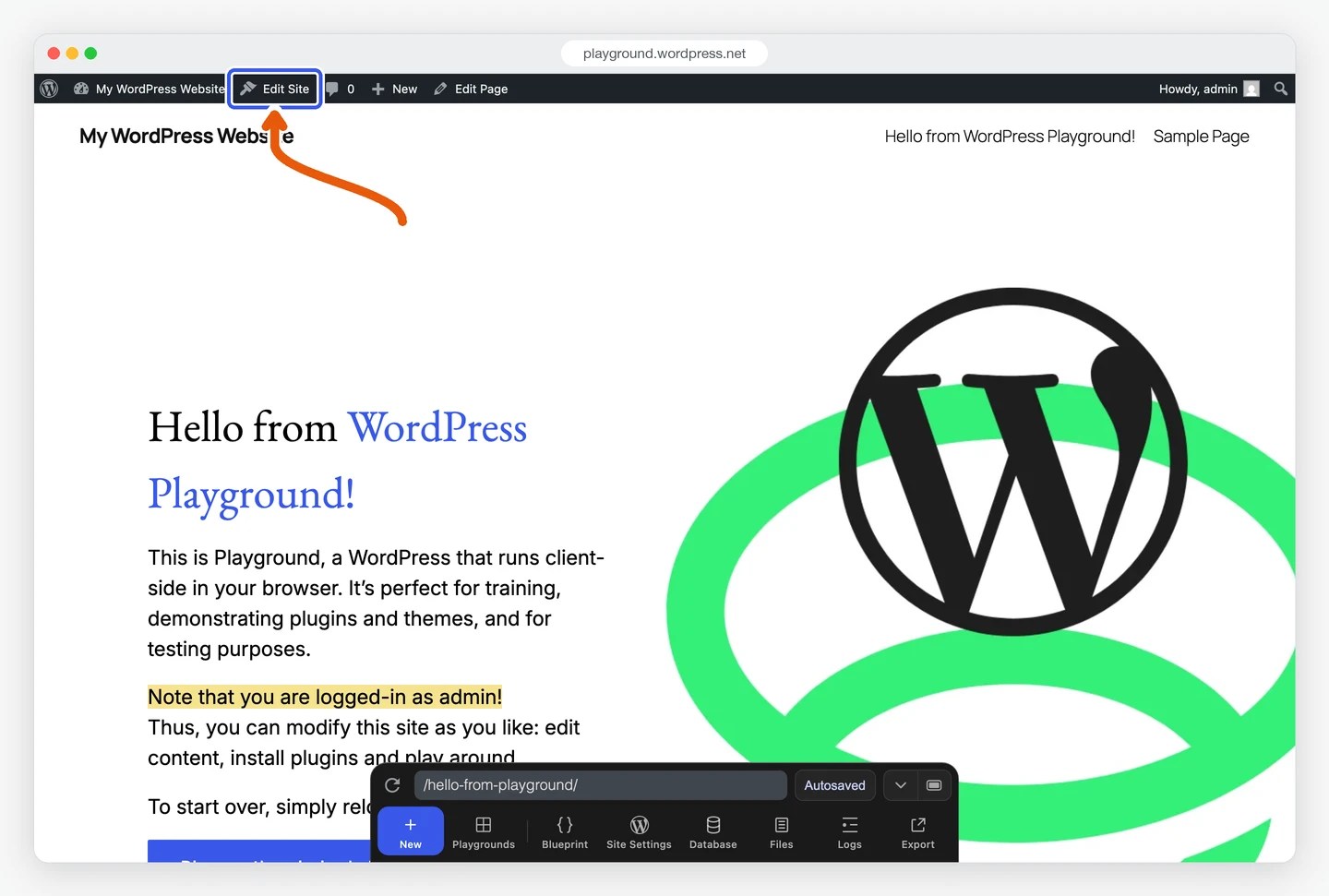Screen dimensions: 1329x896
Task: Open Site Settings with WordPress icon
Action: (639, 831)
